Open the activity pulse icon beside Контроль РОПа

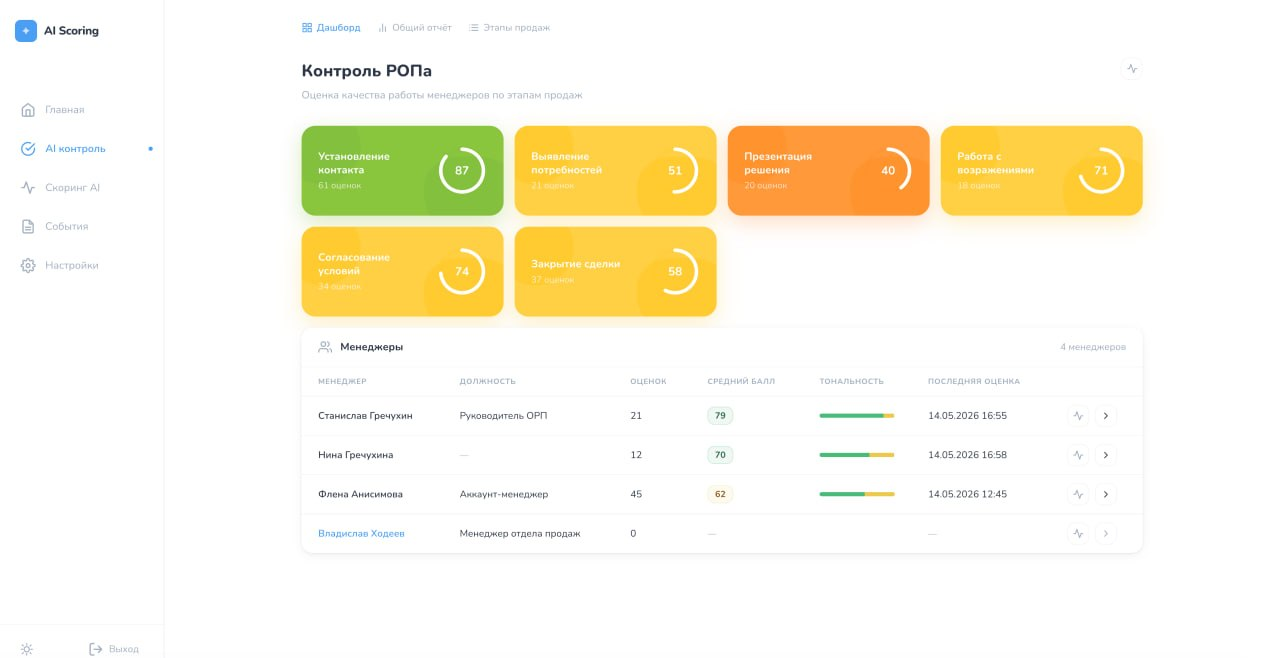(1132, 69)
